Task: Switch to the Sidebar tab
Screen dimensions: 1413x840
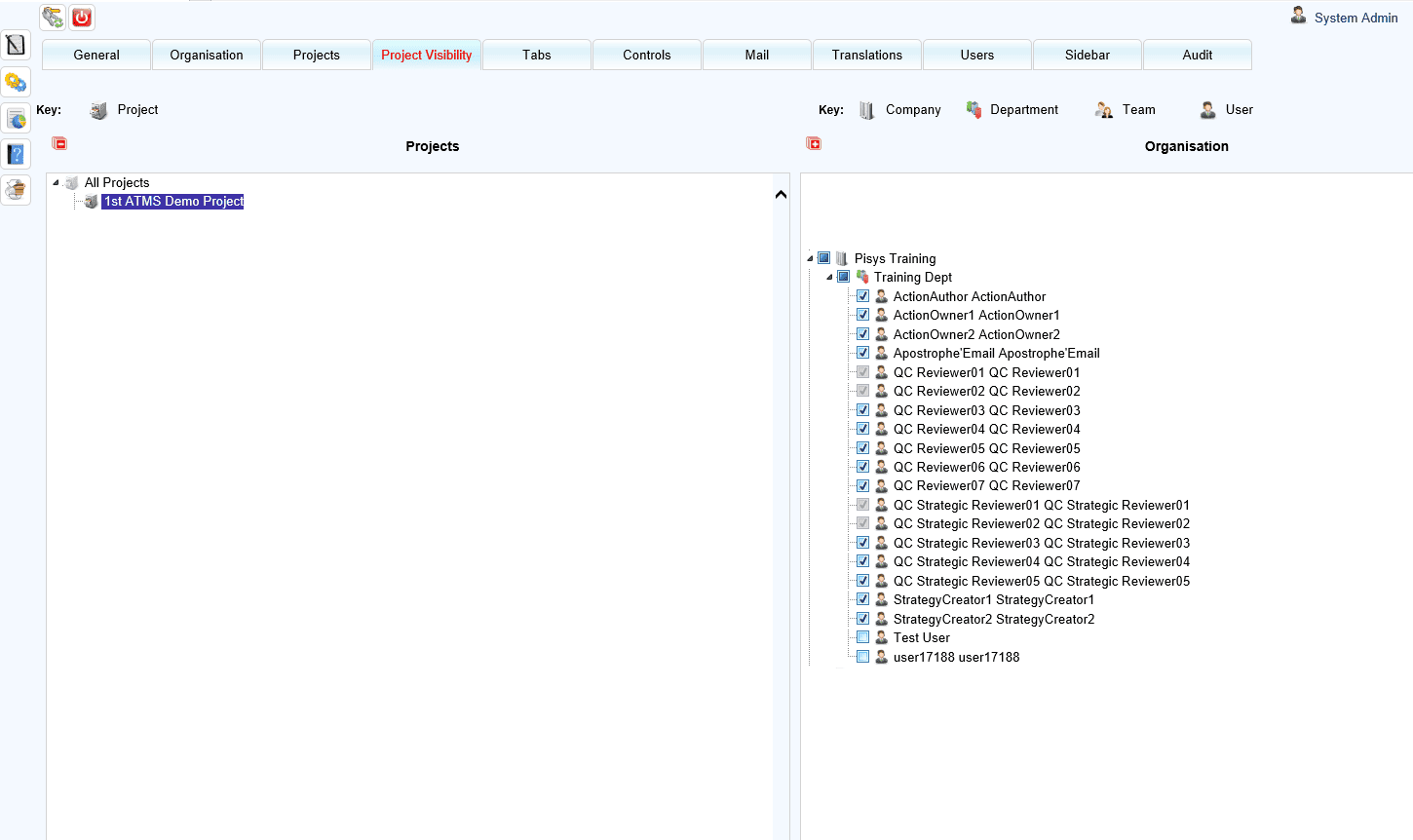Action: click(x=1088, y=55)
